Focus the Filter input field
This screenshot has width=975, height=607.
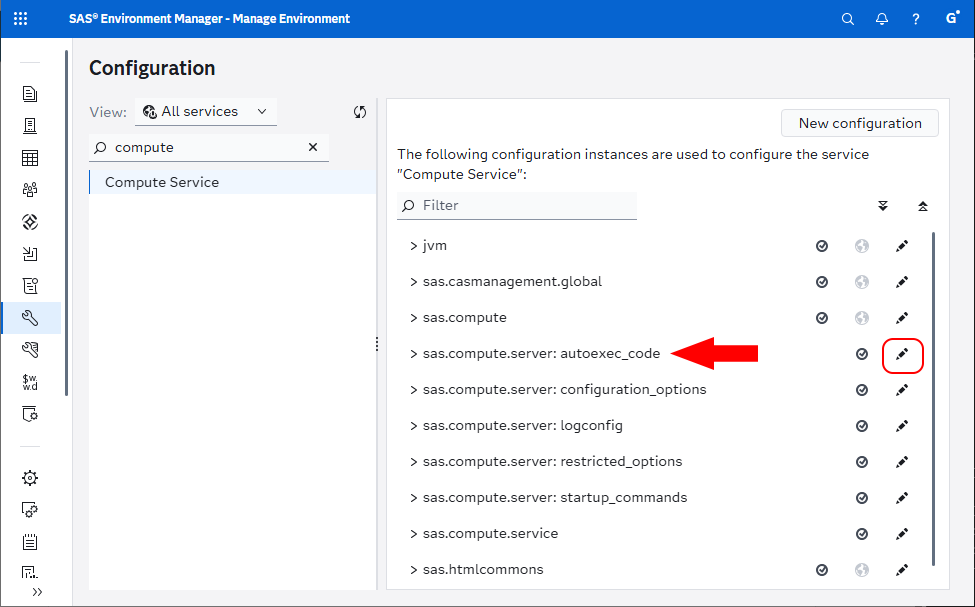pos(517,205)
